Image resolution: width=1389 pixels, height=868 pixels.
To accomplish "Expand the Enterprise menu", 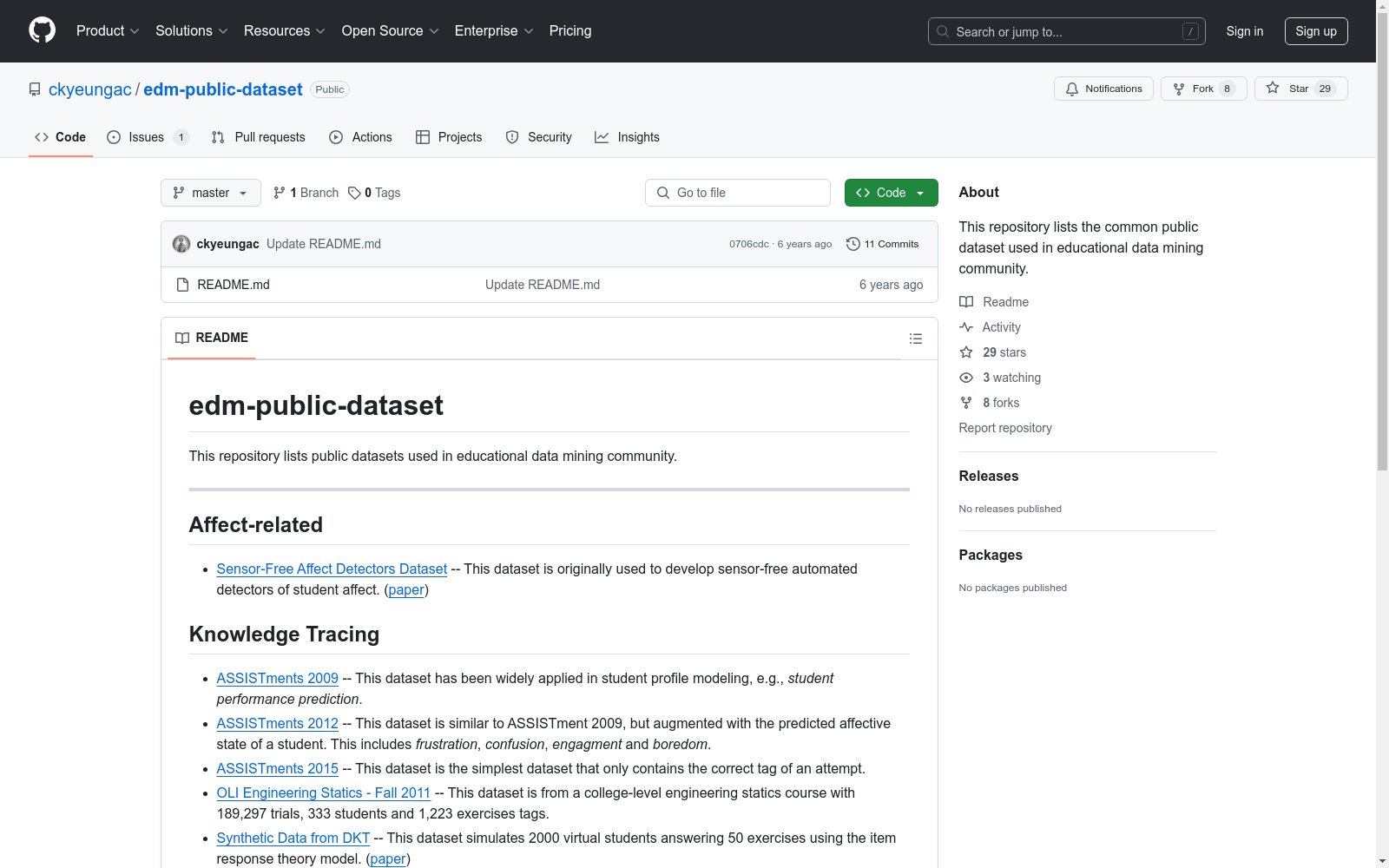I will point(494,31).
